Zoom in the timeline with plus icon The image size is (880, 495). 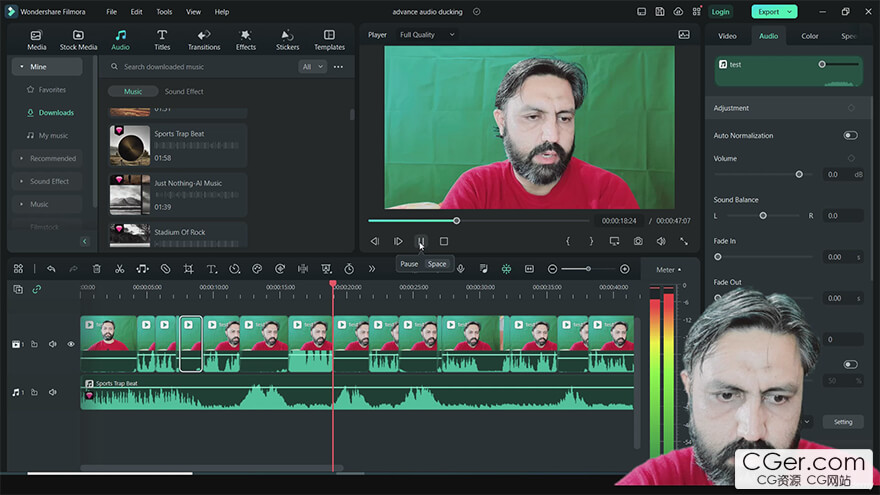[x=625, y=269]
